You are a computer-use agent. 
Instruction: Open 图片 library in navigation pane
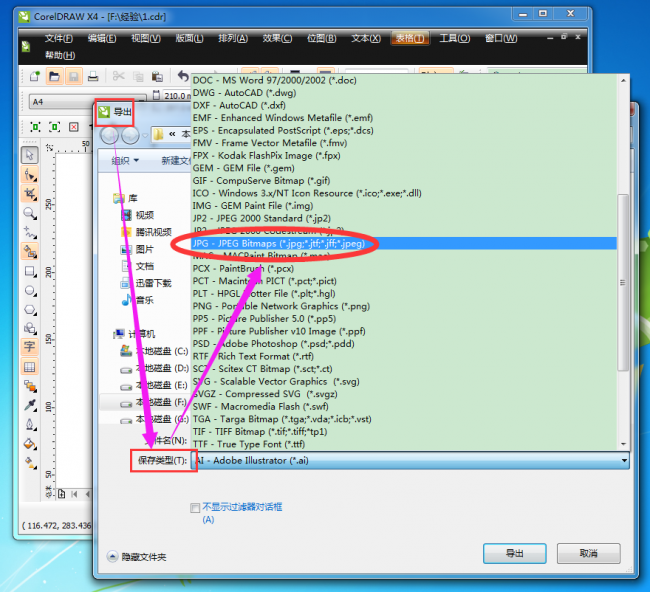(138, 249)
